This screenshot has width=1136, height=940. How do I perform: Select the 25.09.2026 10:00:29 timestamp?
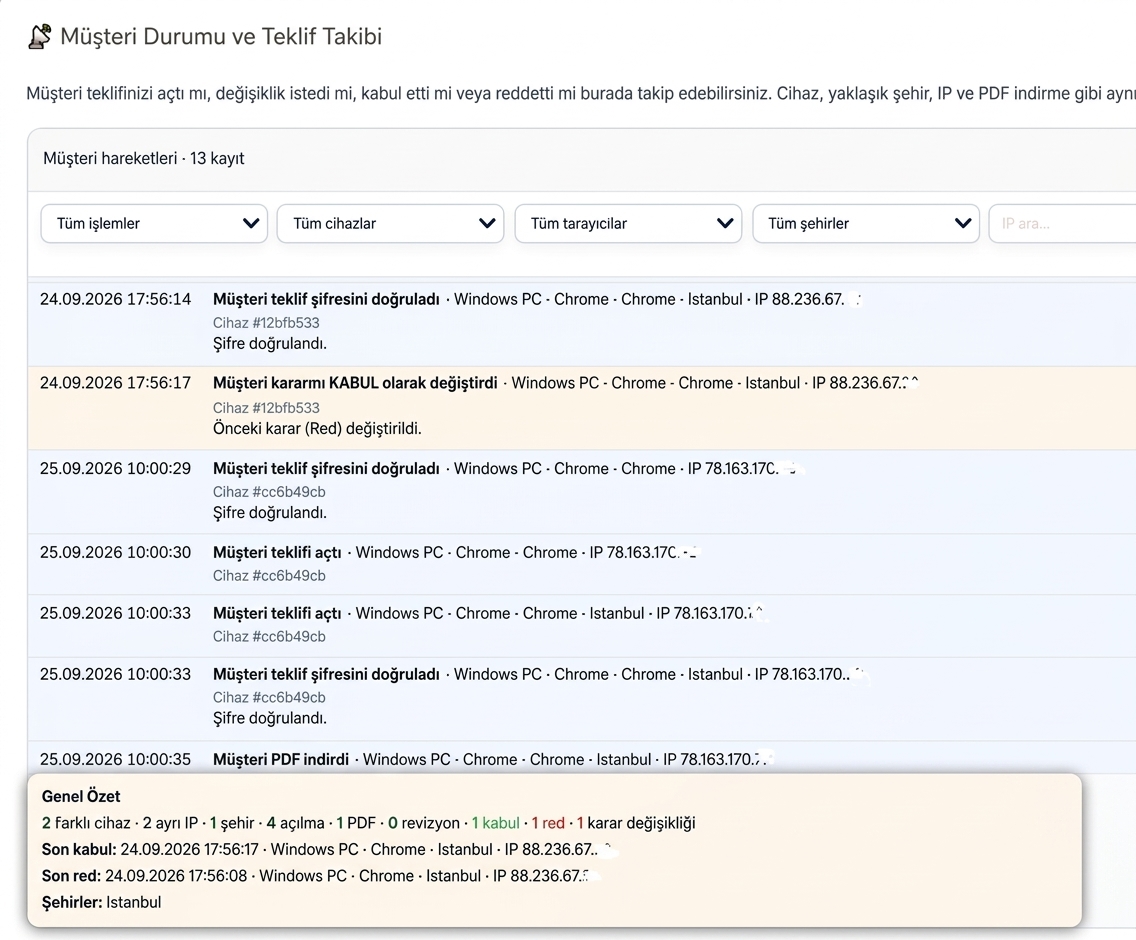115,468
